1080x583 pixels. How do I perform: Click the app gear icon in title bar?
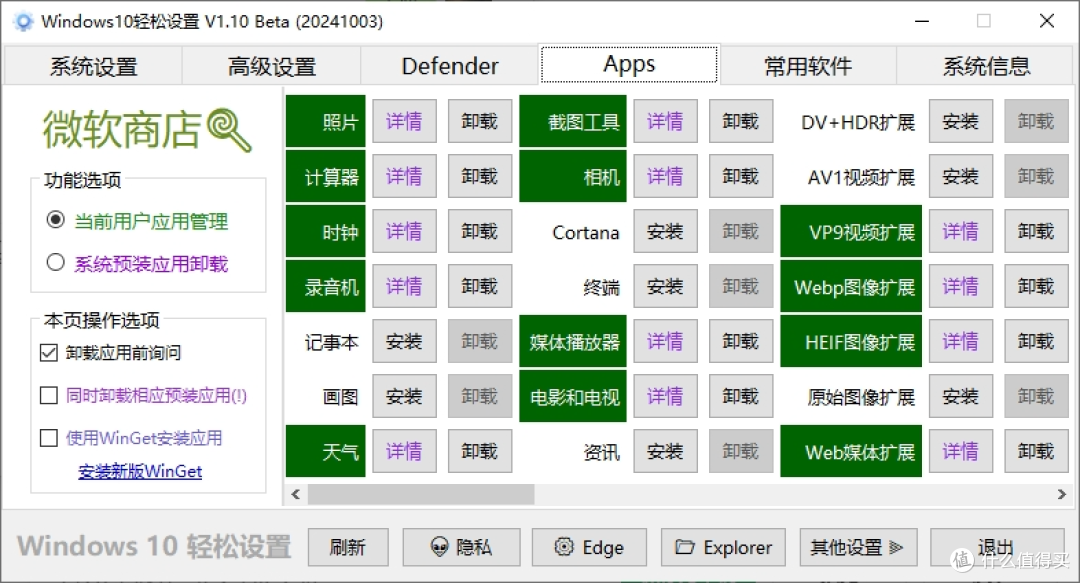(x=23, y=21)
